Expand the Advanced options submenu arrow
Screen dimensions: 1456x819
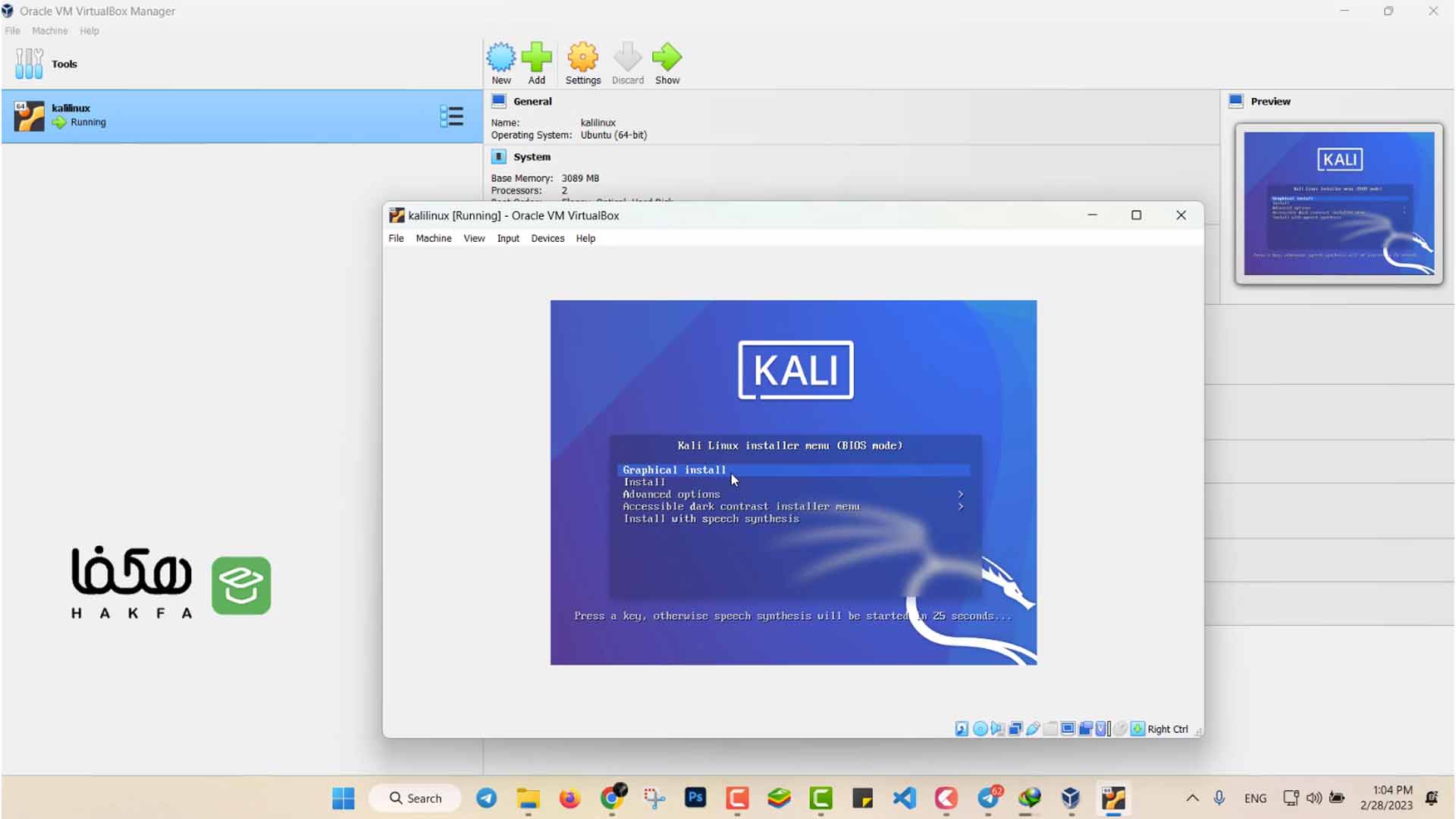point(961,494)
